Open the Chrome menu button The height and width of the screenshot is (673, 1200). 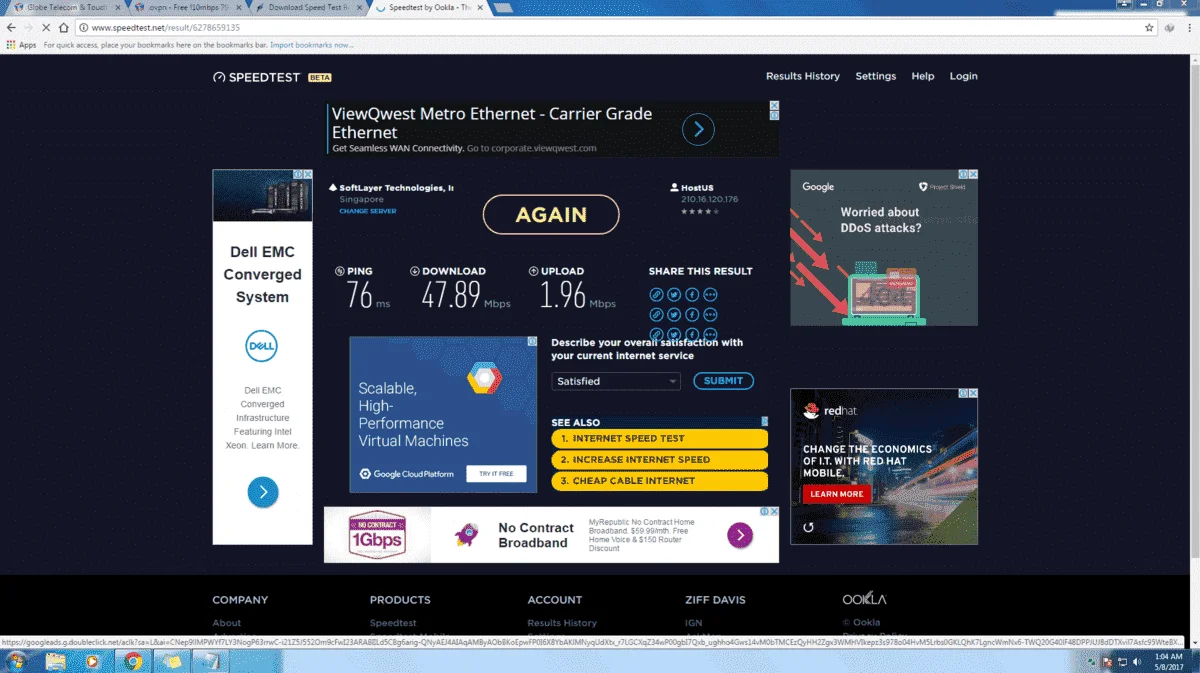(1189, 28)
